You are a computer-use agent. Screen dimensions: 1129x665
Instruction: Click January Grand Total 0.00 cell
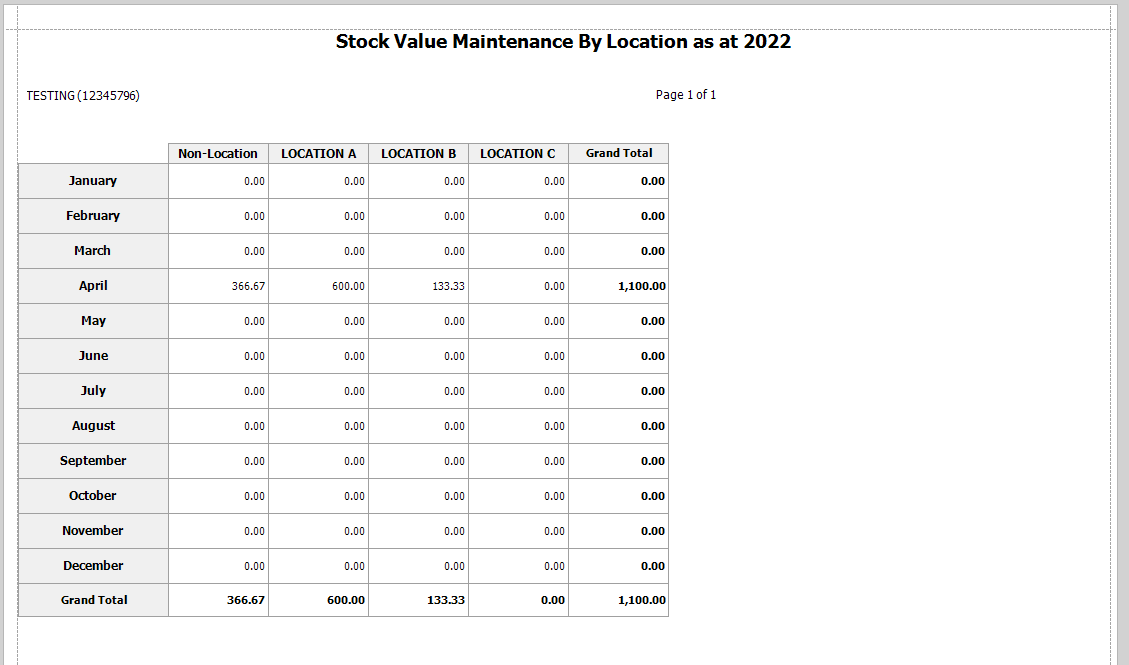click(x=619, y=181)
